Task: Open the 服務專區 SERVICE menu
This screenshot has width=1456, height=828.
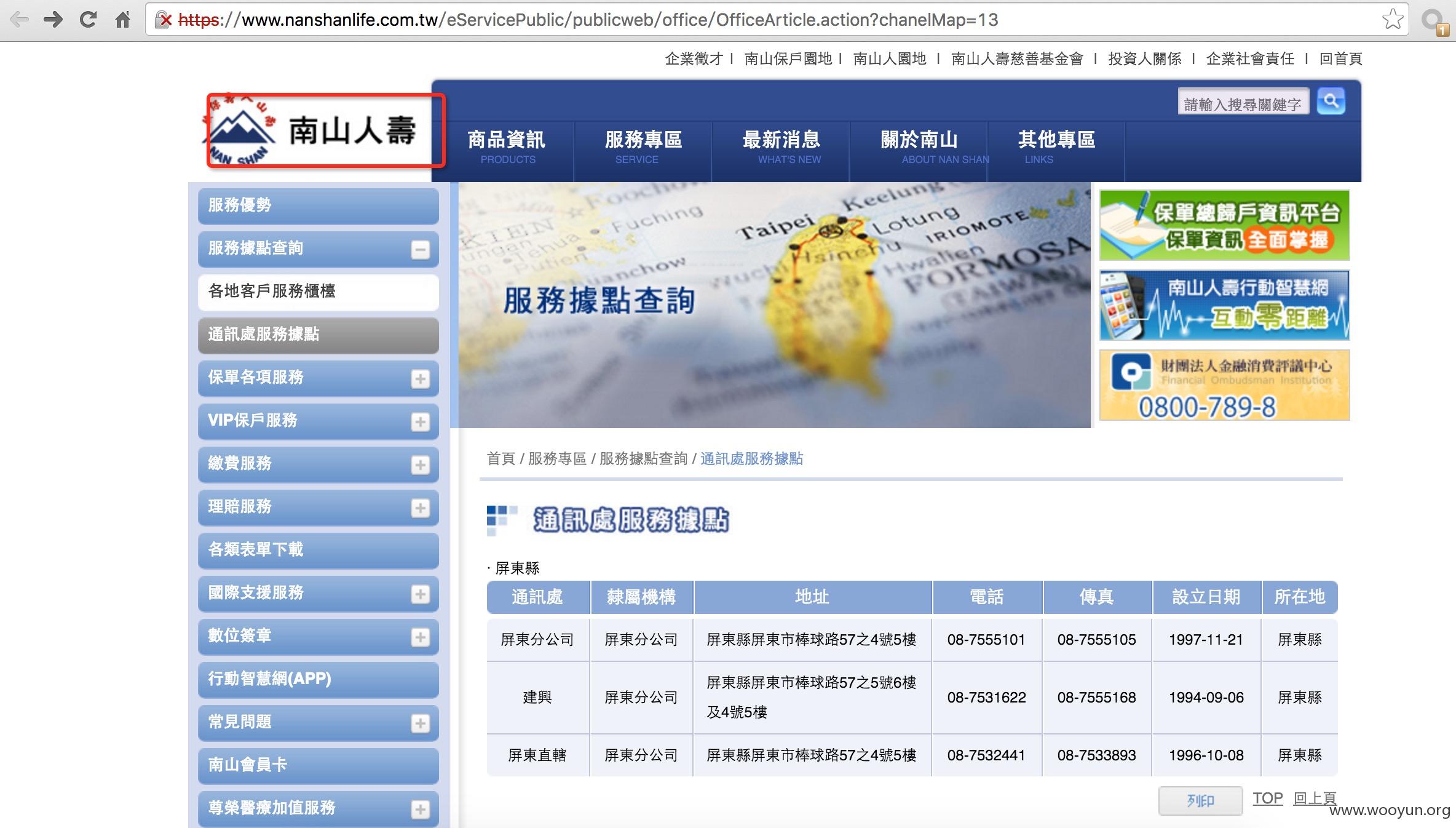Action: [643, 147]
